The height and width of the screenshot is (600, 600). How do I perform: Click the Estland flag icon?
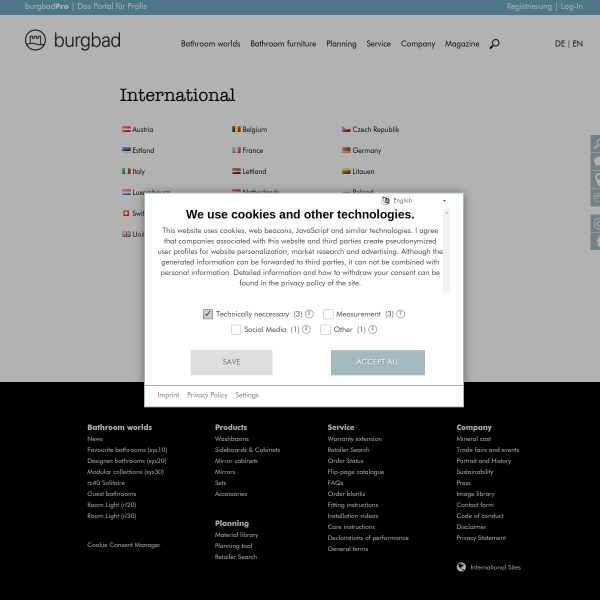point(126,150)
